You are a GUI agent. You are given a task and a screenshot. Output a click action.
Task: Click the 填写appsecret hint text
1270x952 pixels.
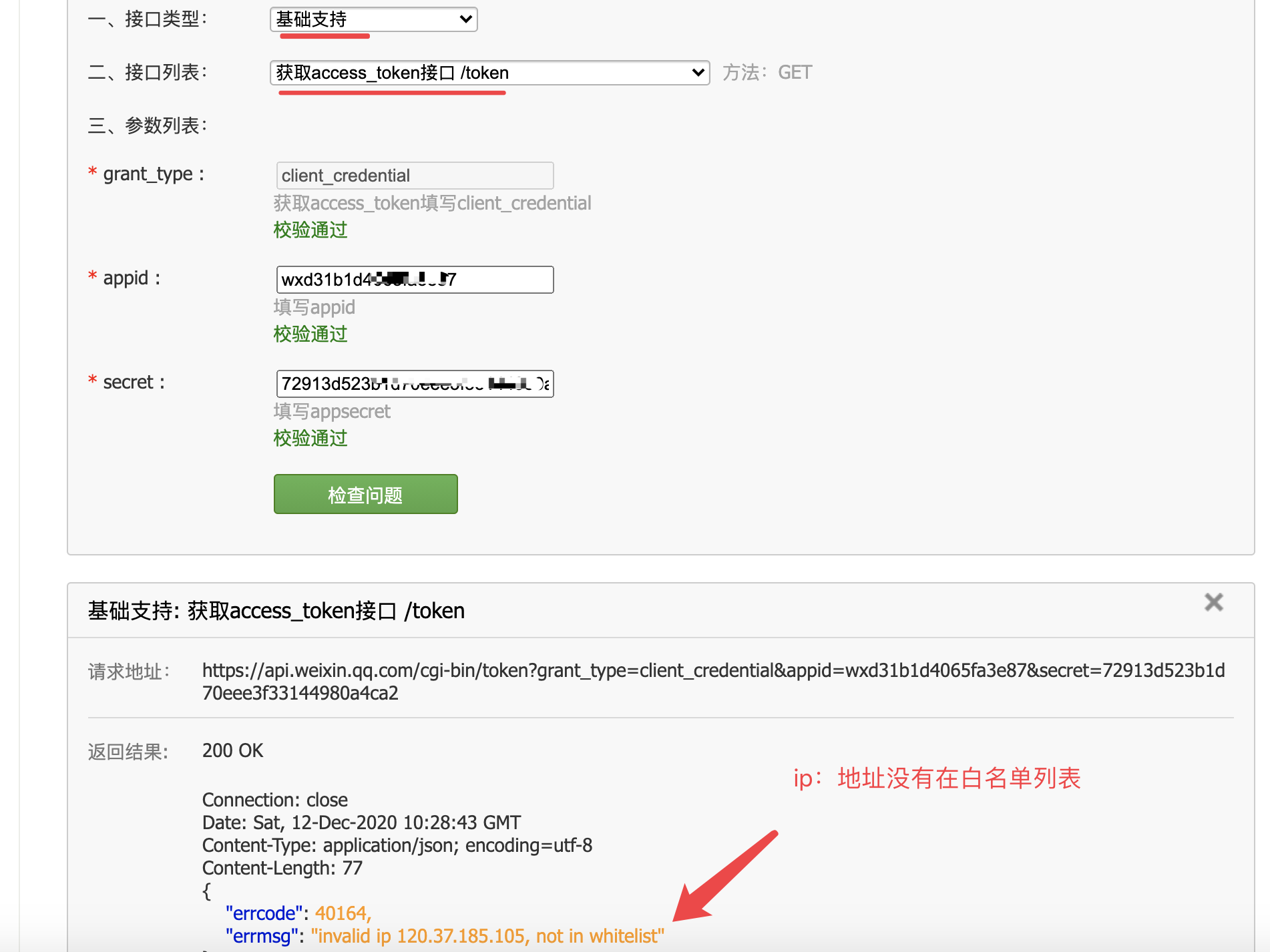pyautogui.click(x=332, y=411)
